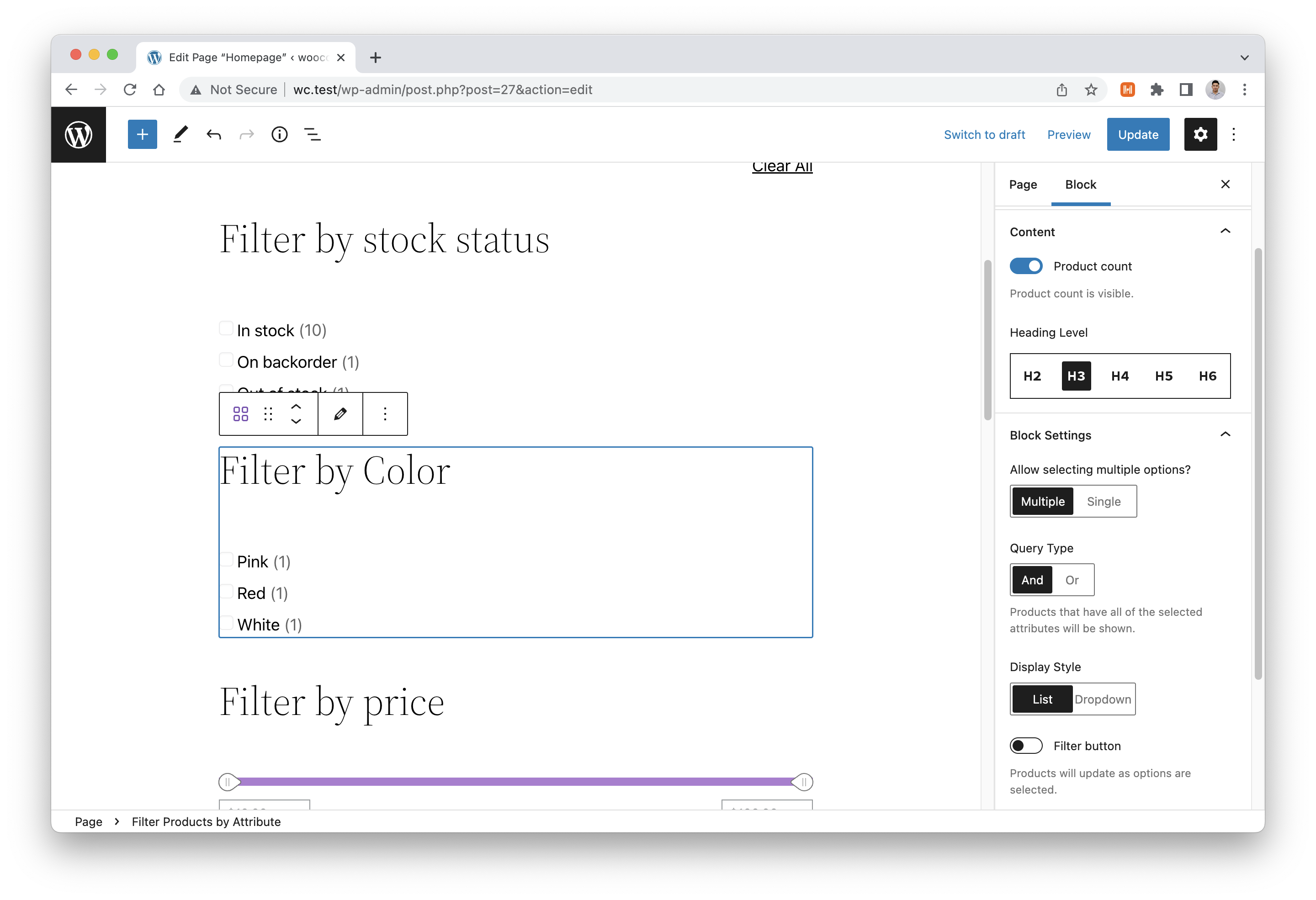This screenshot has height=900, width=1316.
Task: Click the move block down chevron
Action: click(296, 421)
